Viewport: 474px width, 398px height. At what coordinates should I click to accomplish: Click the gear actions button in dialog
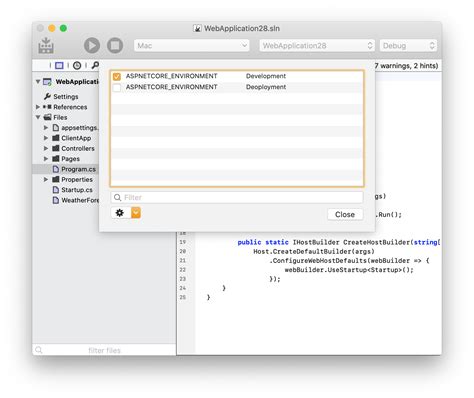pos(120,213)
